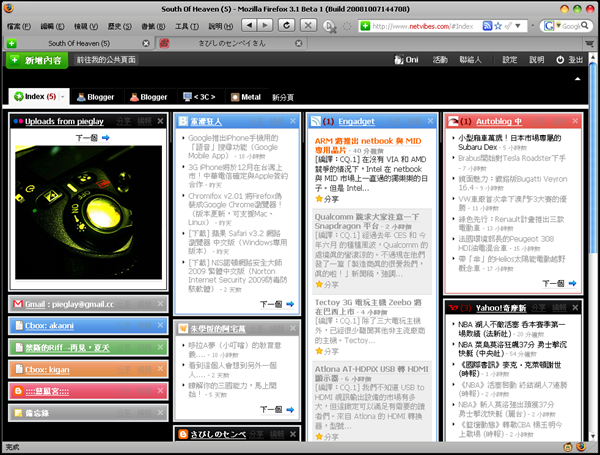The image size is (600, 455).
Task: Open ARM 將推出 netbook 與 MID article
Action: click(x=368, y=145)
